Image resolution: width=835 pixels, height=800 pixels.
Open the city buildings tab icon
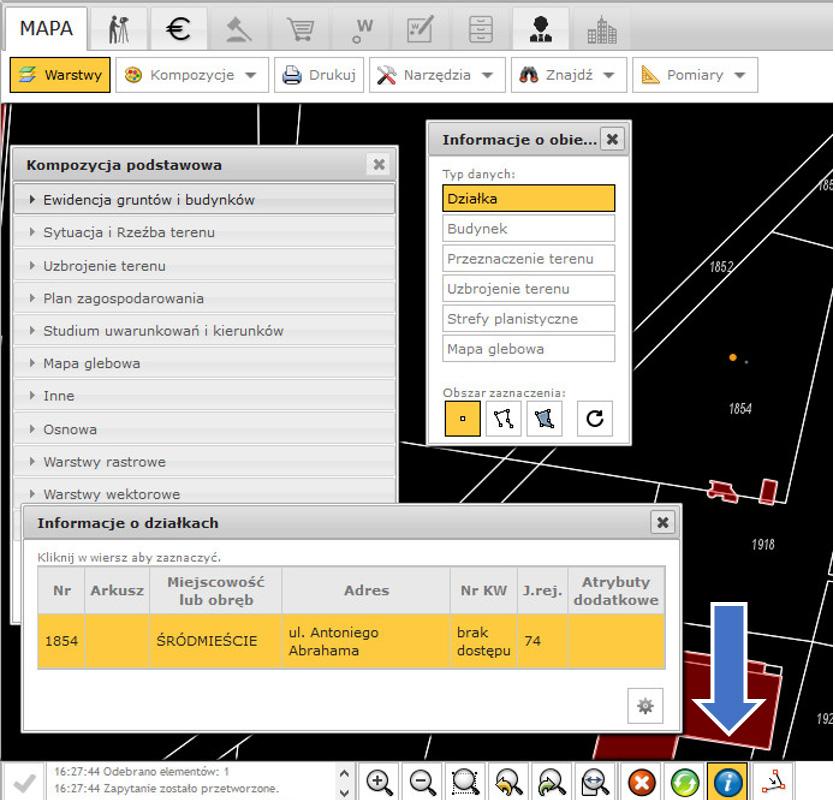tap(602, 29)
